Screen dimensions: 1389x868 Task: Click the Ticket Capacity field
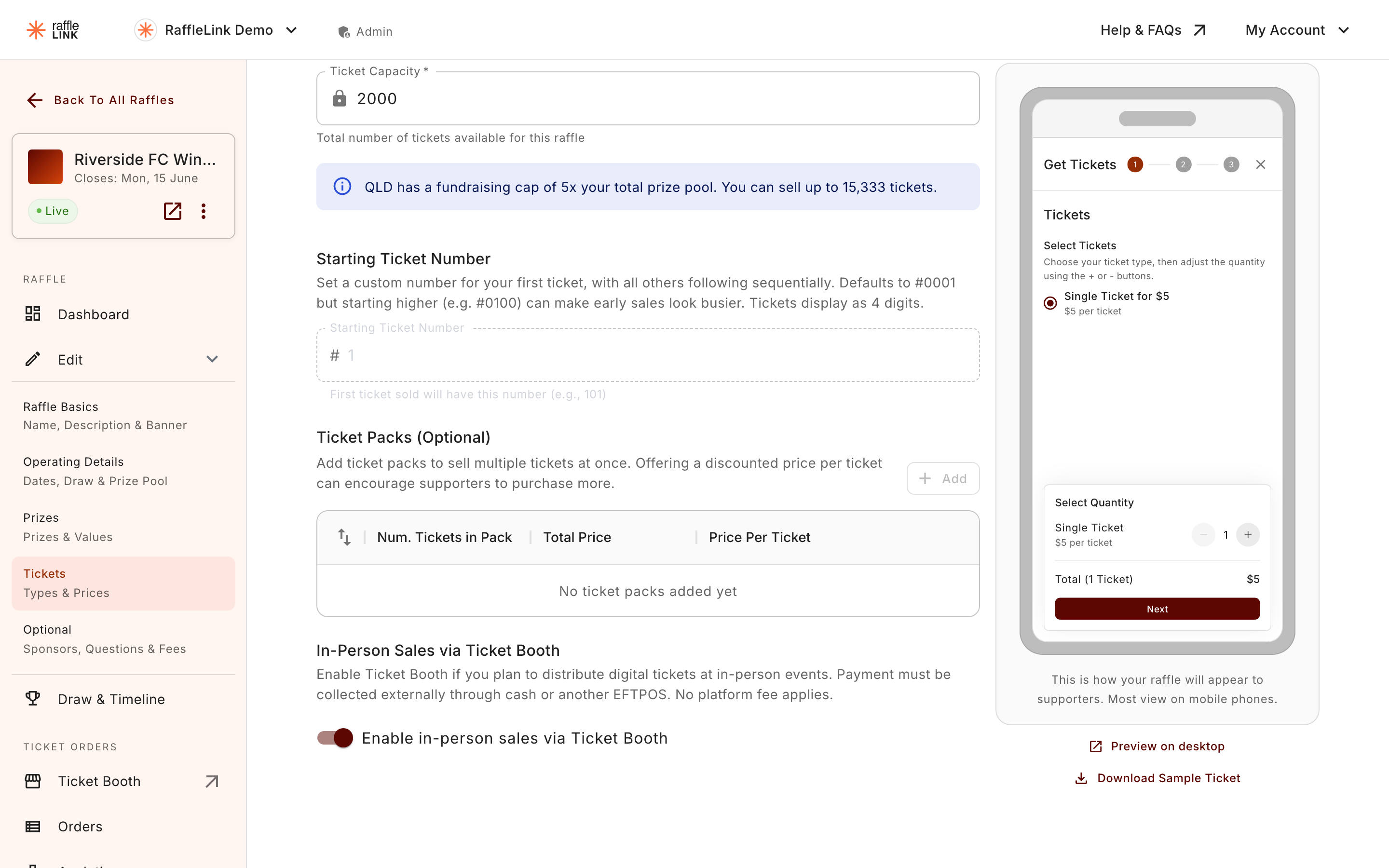[647, 98]
